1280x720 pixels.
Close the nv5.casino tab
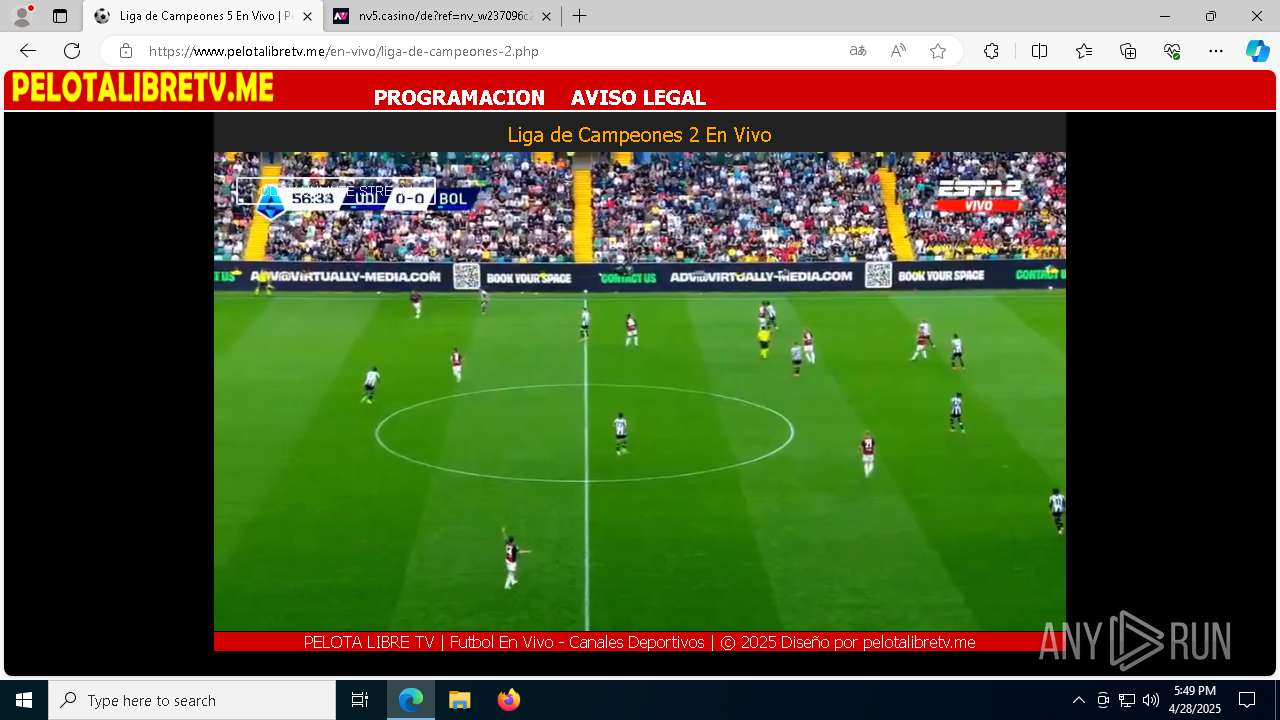click(546, 16)
